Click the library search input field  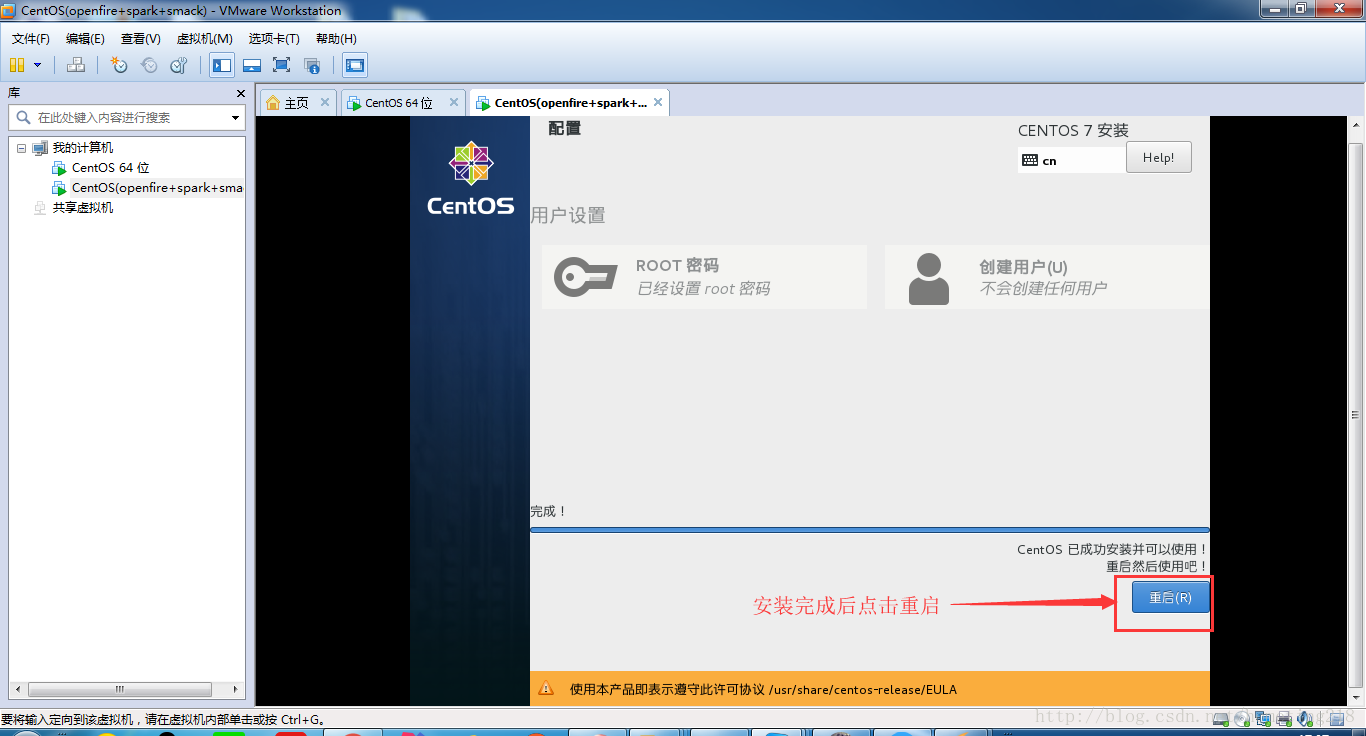click(x=127, y=117)
